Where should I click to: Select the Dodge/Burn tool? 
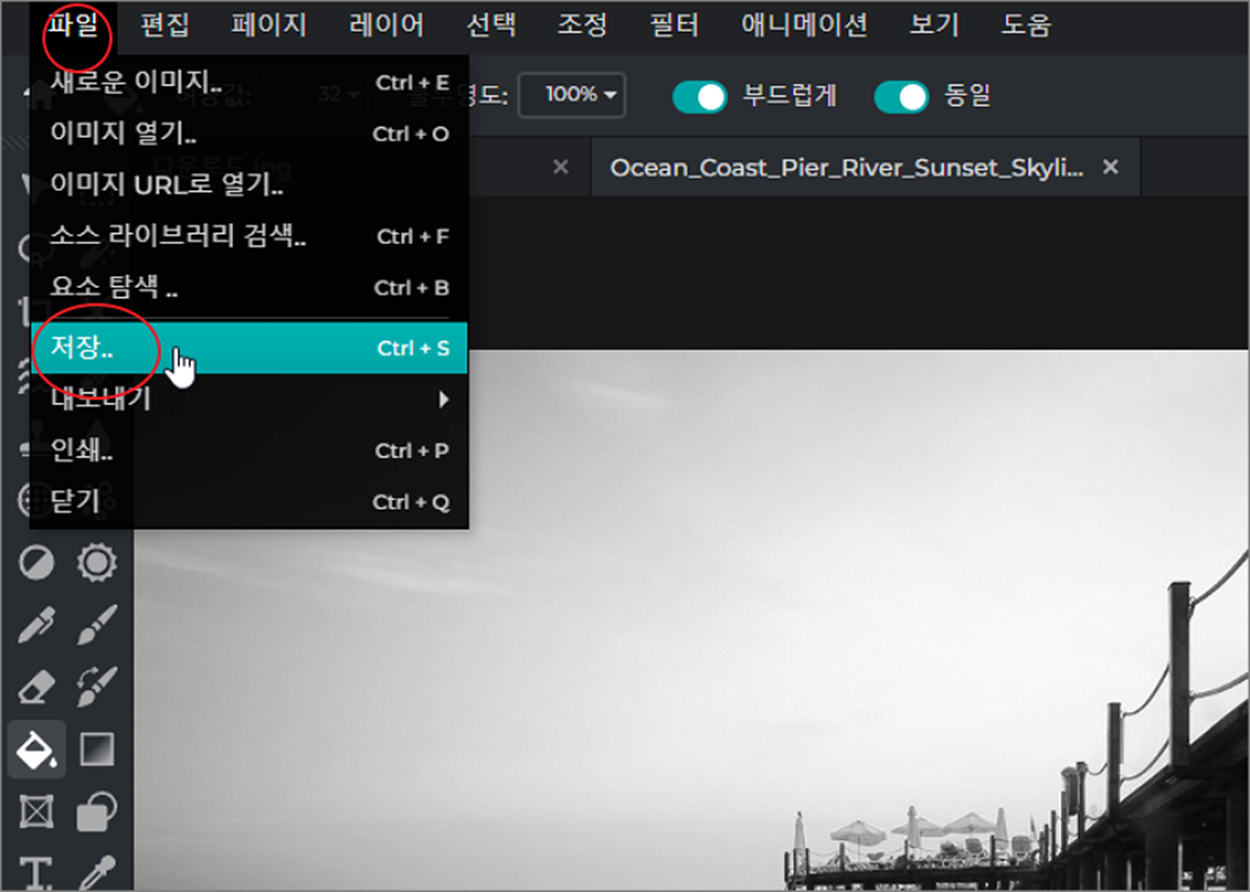tap(37, 563)
